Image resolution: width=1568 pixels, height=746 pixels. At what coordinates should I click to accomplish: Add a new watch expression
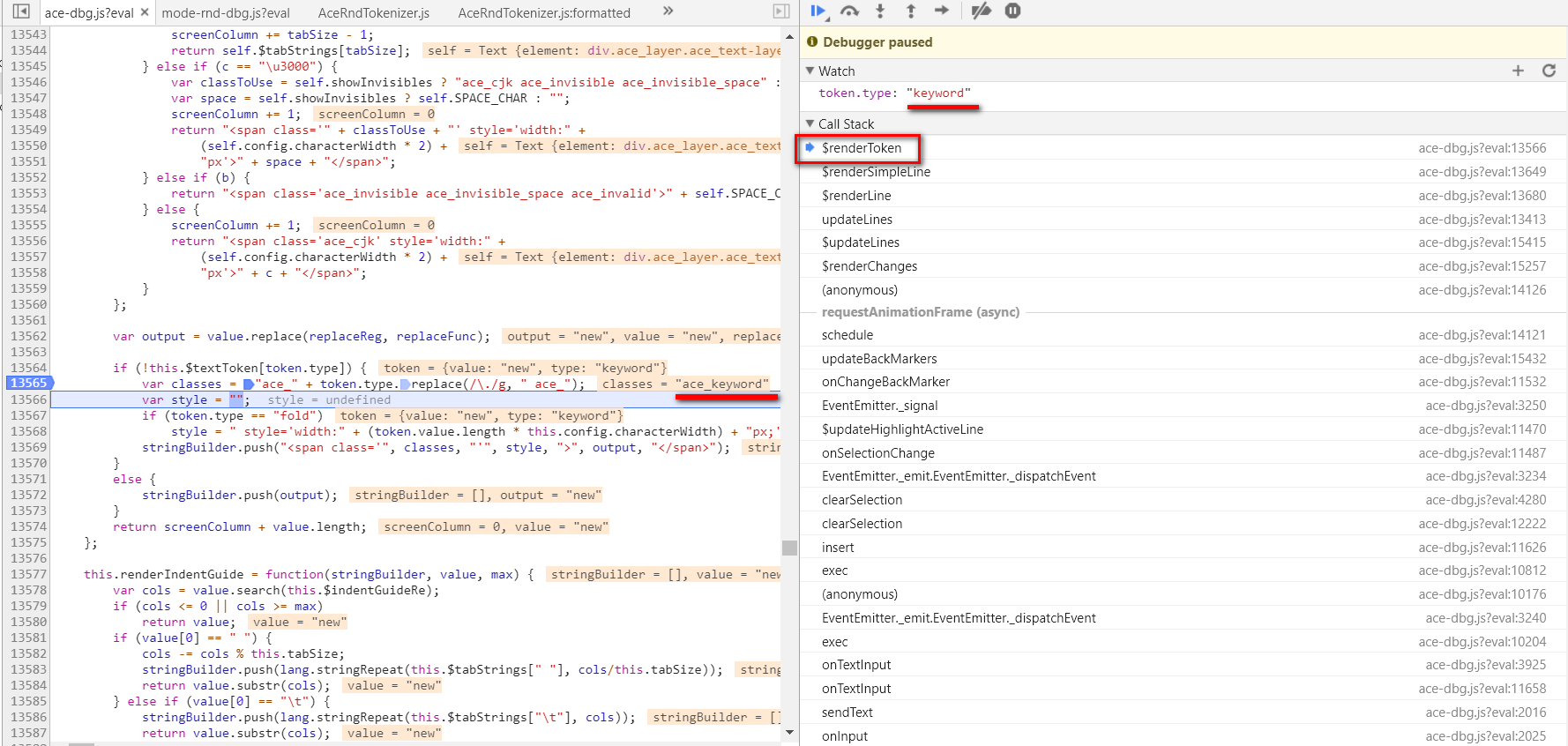coord(1518,71)
